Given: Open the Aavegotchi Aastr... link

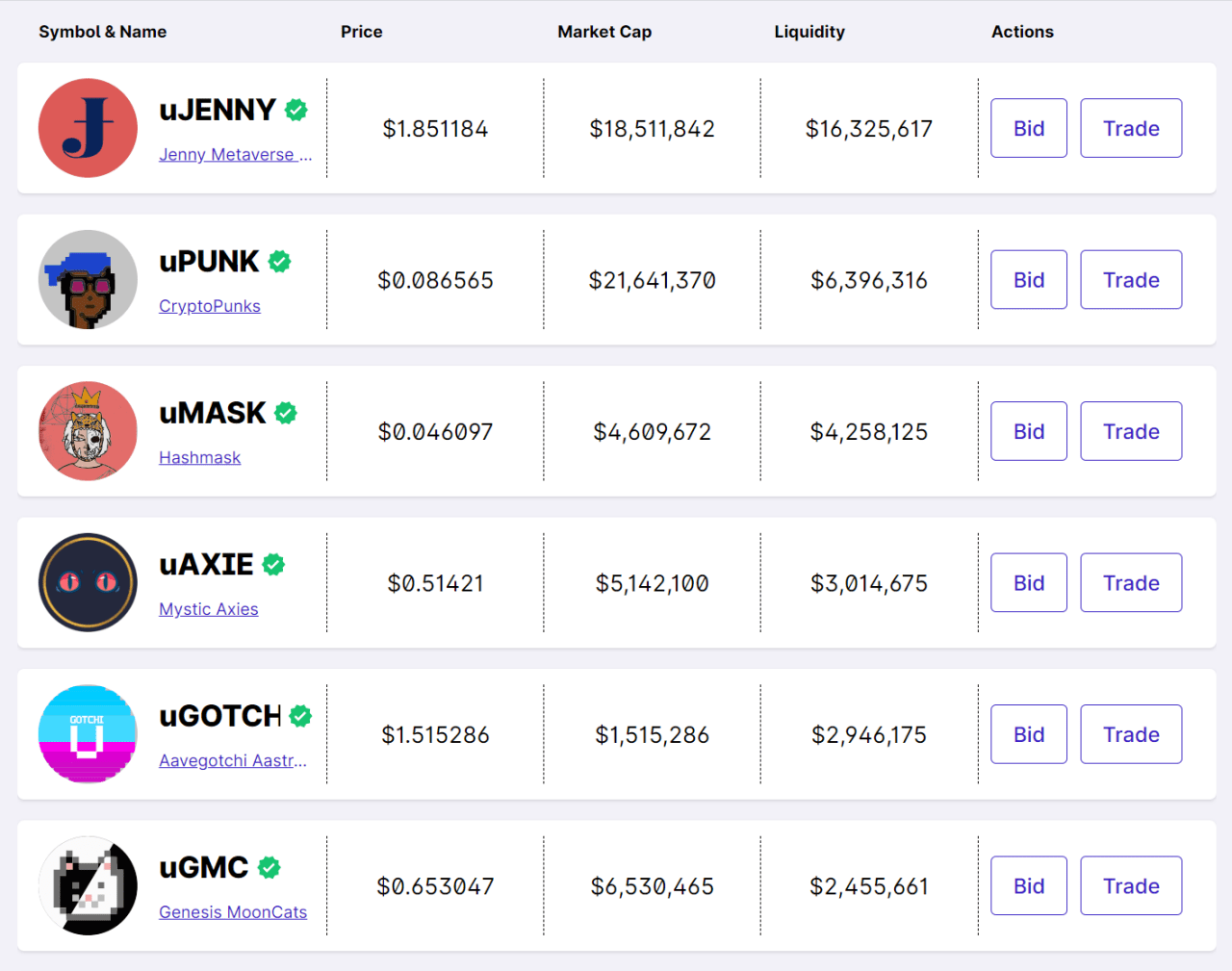Looking at the screenshot, I should coord(233,761).
